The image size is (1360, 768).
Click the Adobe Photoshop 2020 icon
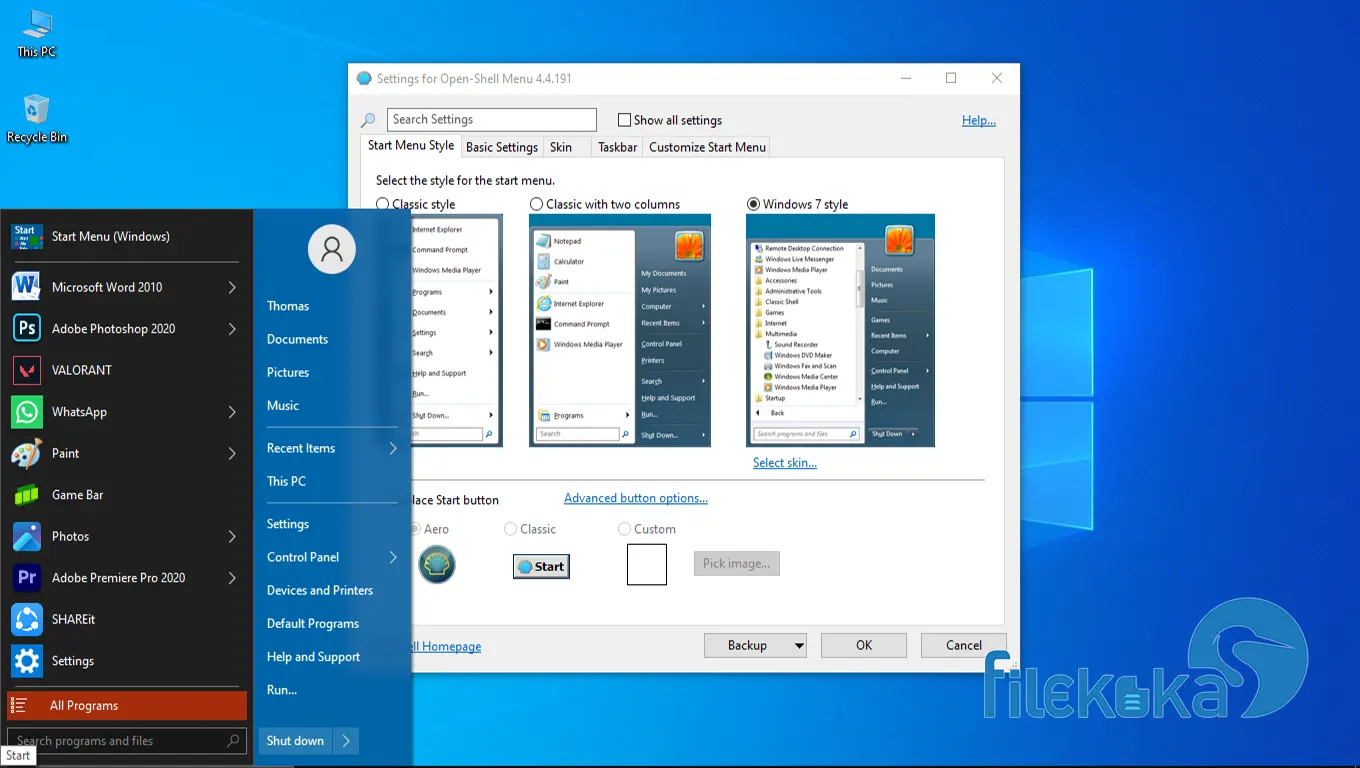(x=26, y=328)
